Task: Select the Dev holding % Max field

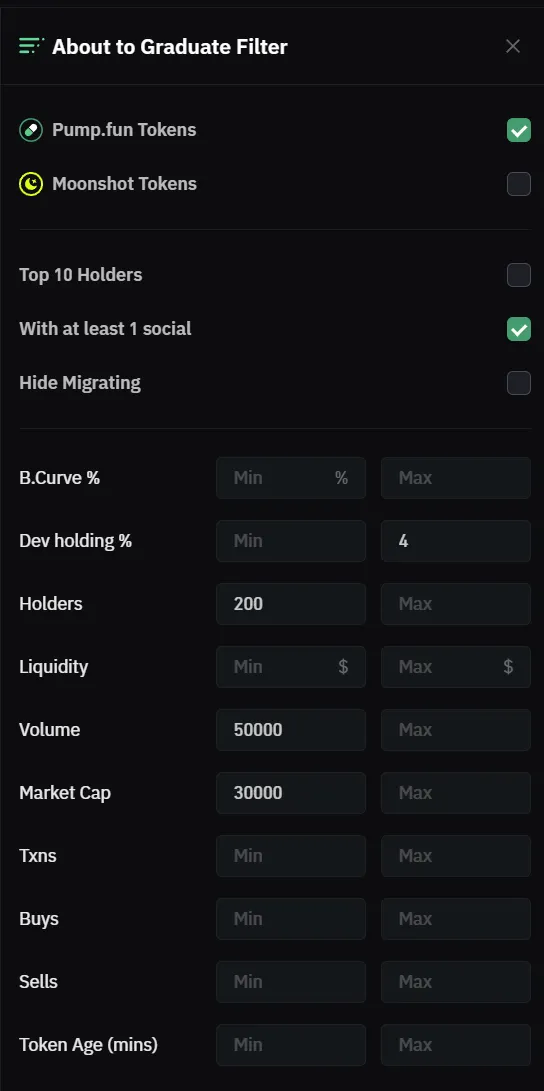Action: [x=456, y=541]
